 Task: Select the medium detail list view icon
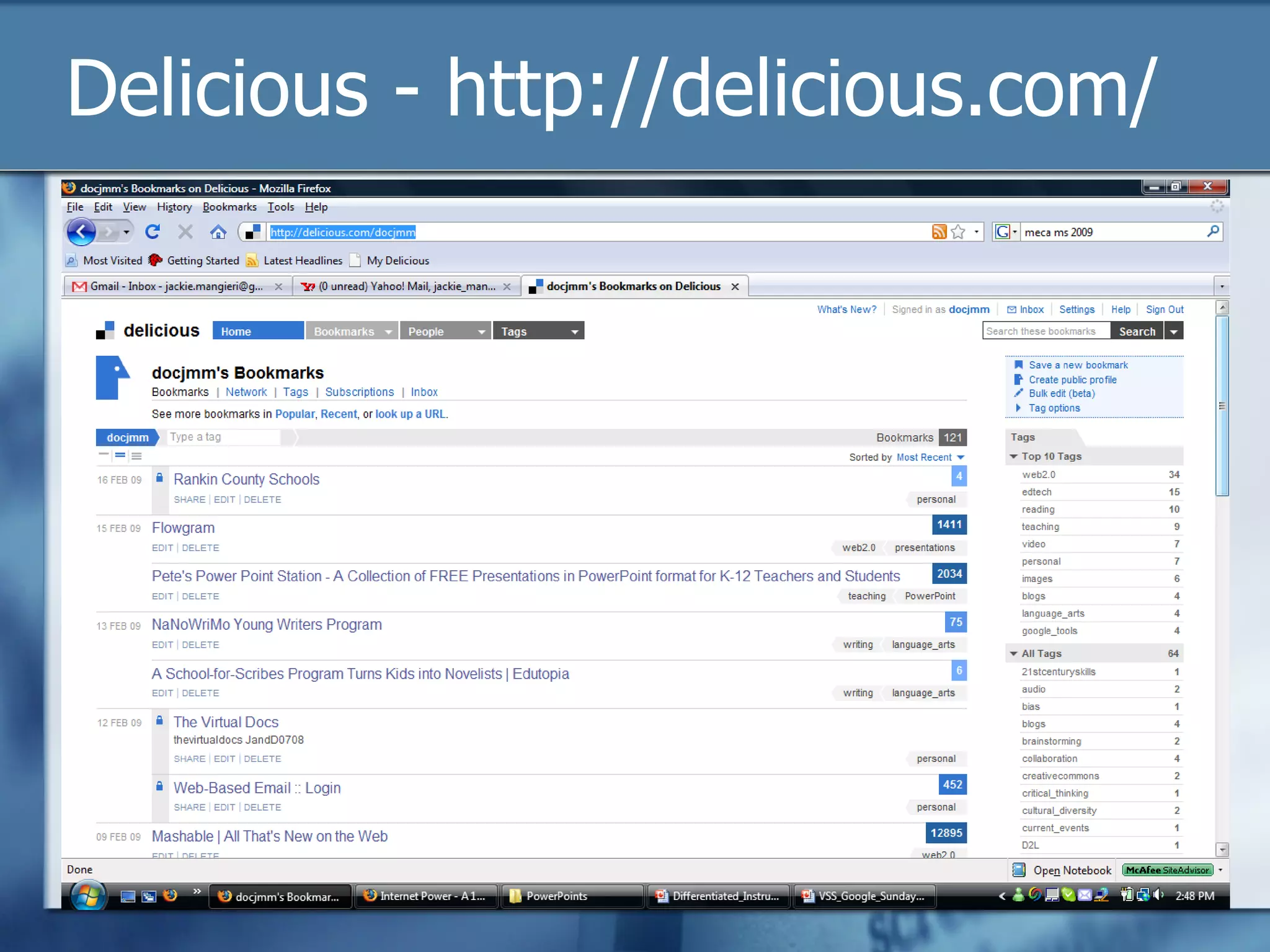120,456
